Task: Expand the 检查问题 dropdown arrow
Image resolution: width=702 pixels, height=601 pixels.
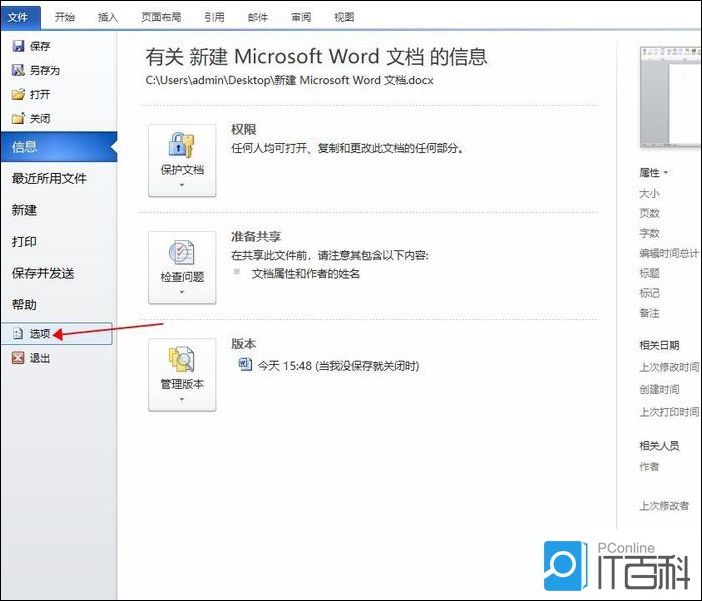Action: (182, 292)
